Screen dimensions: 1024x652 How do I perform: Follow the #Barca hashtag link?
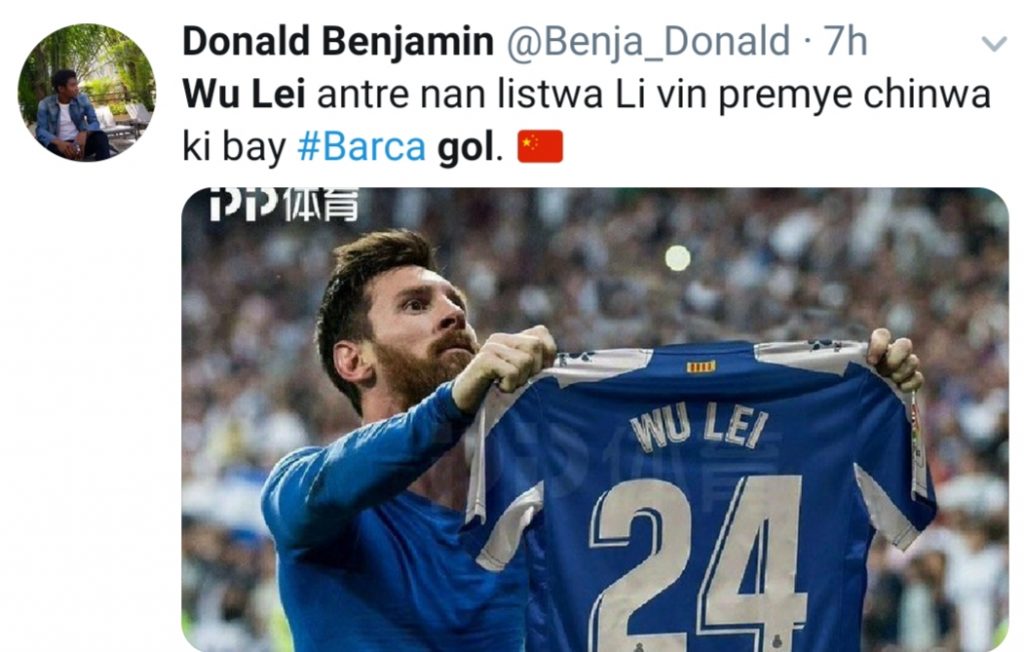click(x=361, y=147)
